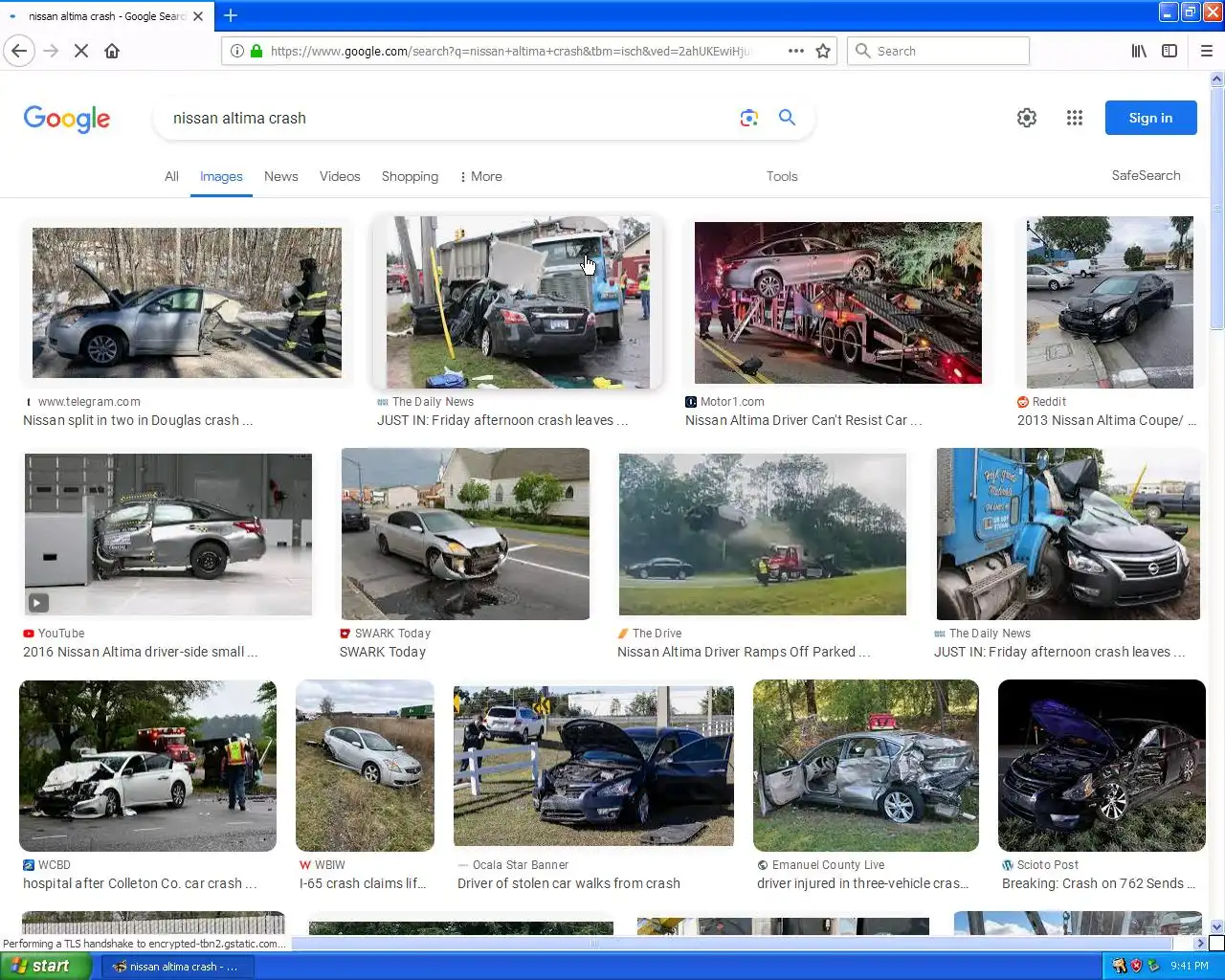Click the address bar URL
The image size is (1225, 980).
(511, 51)
